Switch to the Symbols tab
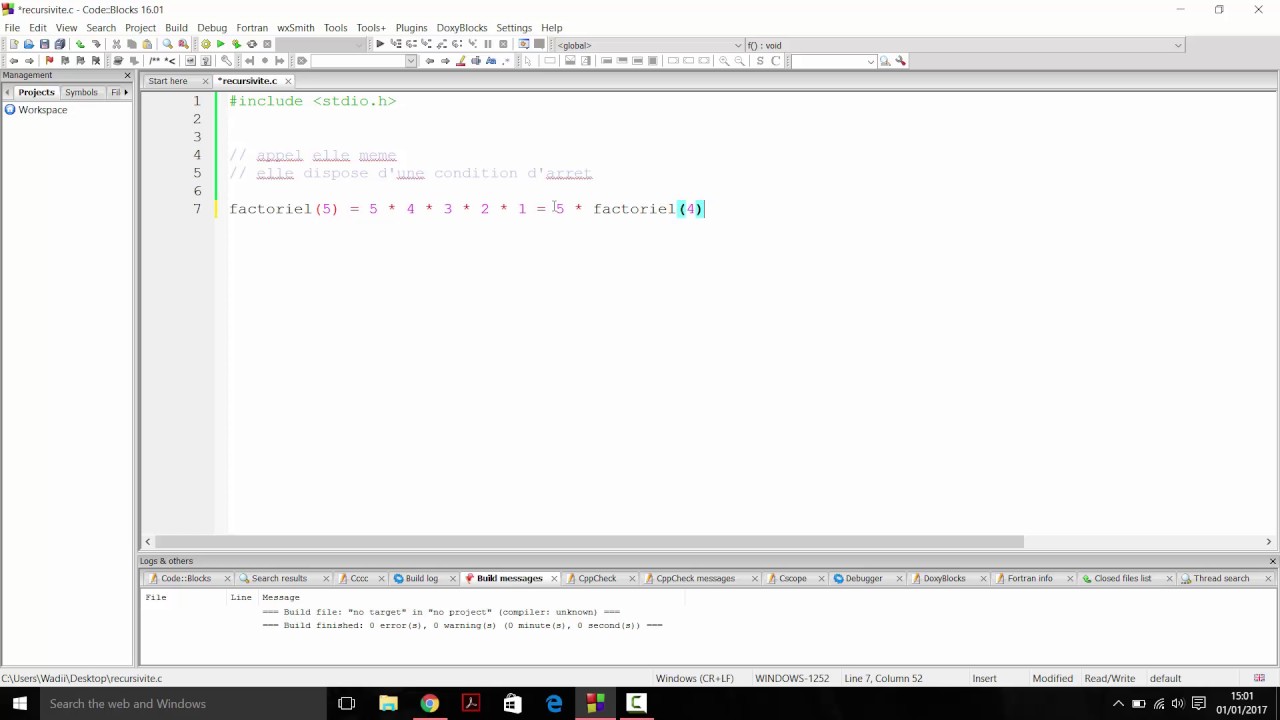 [81, 92]
